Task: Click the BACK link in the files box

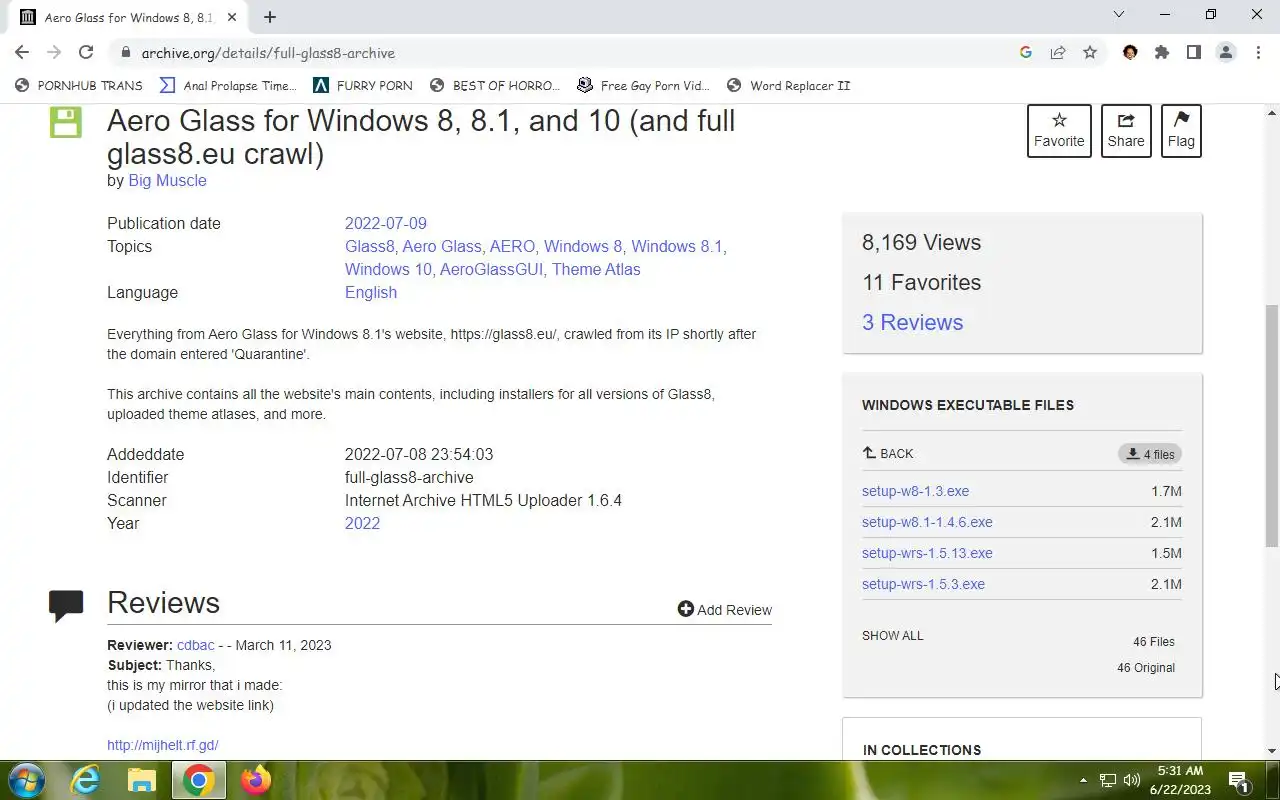Action: coord(888,453)
